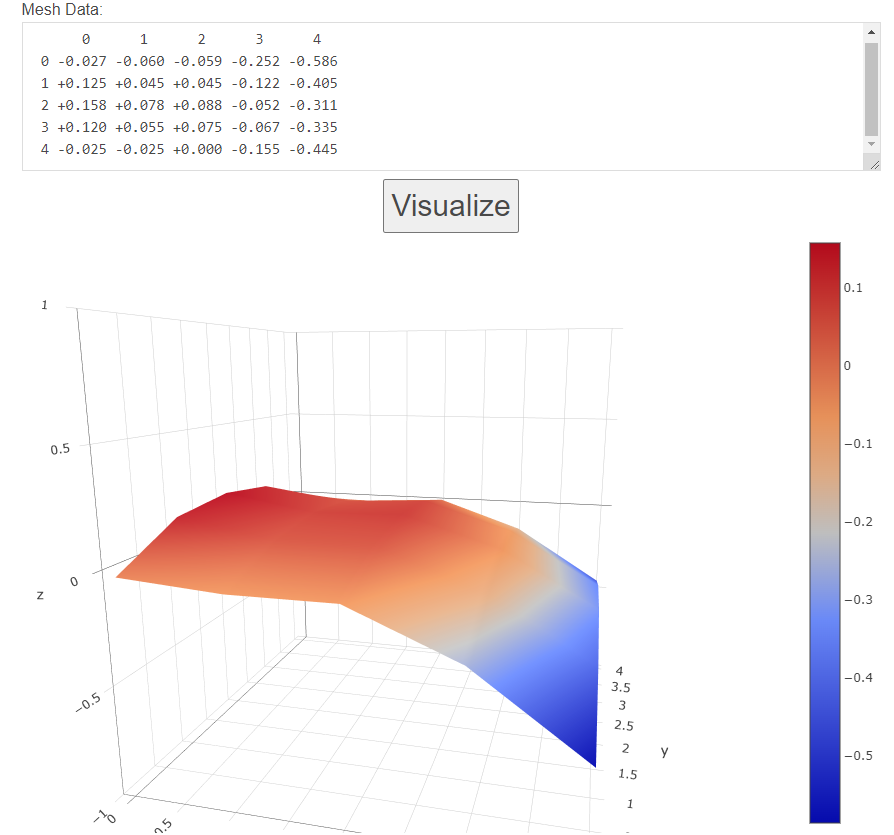Click the scroll-up arrow of the data box
Screen dimensions: 894x835
tap(872, 33)
